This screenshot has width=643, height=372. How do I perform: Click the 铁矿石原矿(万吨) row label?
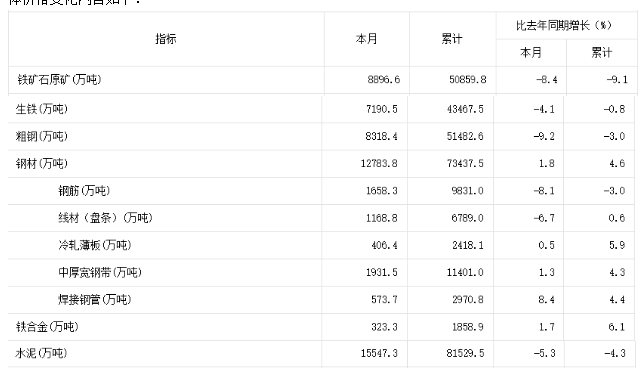coord(59,79)
